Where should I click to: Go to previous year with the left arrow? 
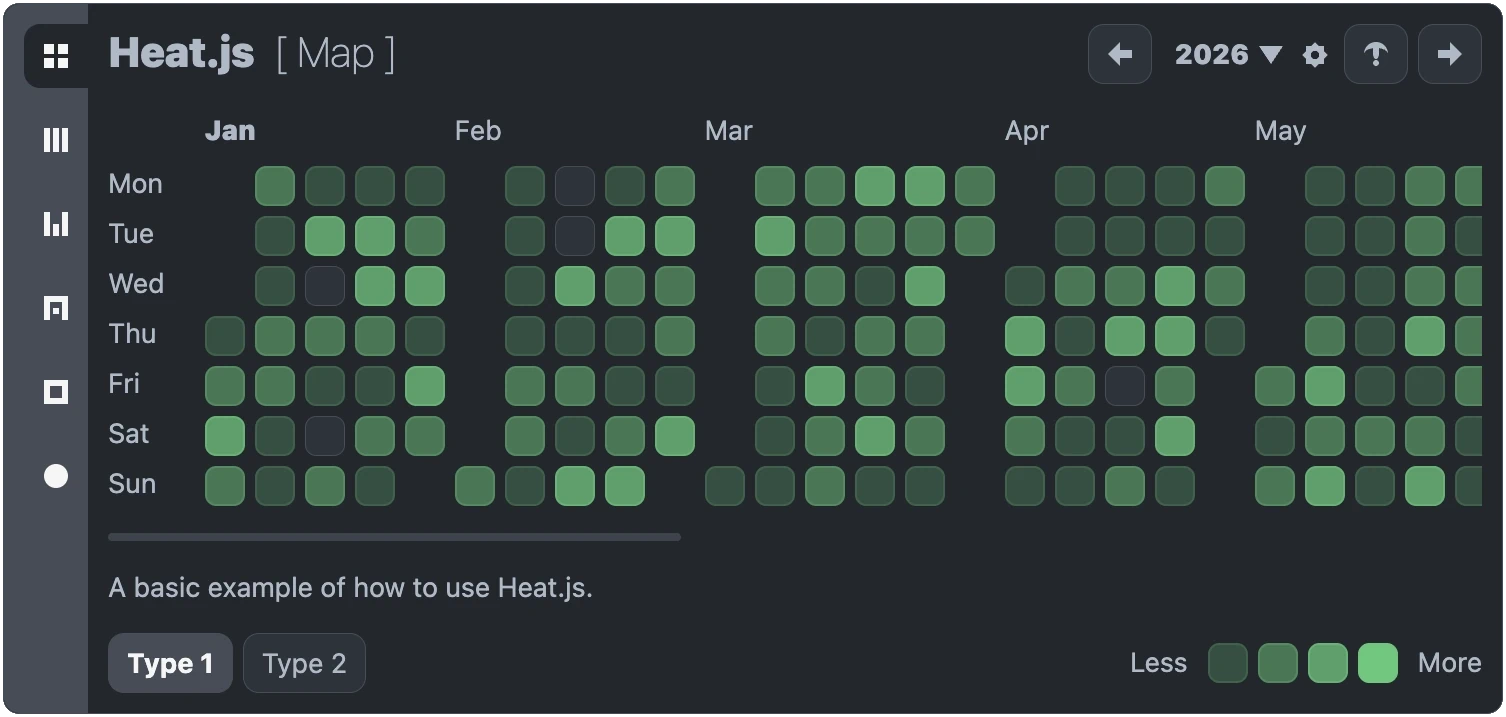click(1119, 54)
